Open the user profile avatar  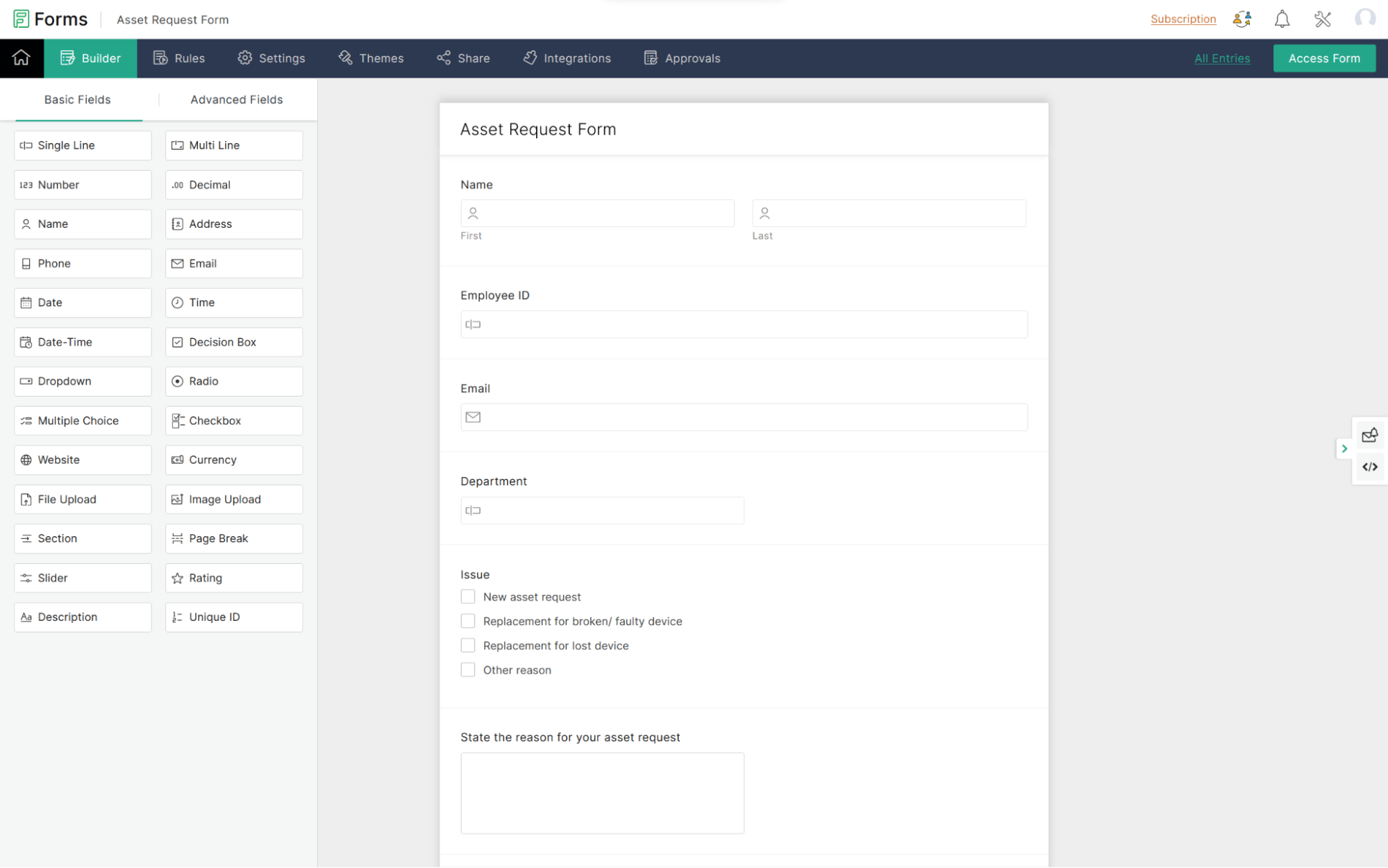point(1364,19)
